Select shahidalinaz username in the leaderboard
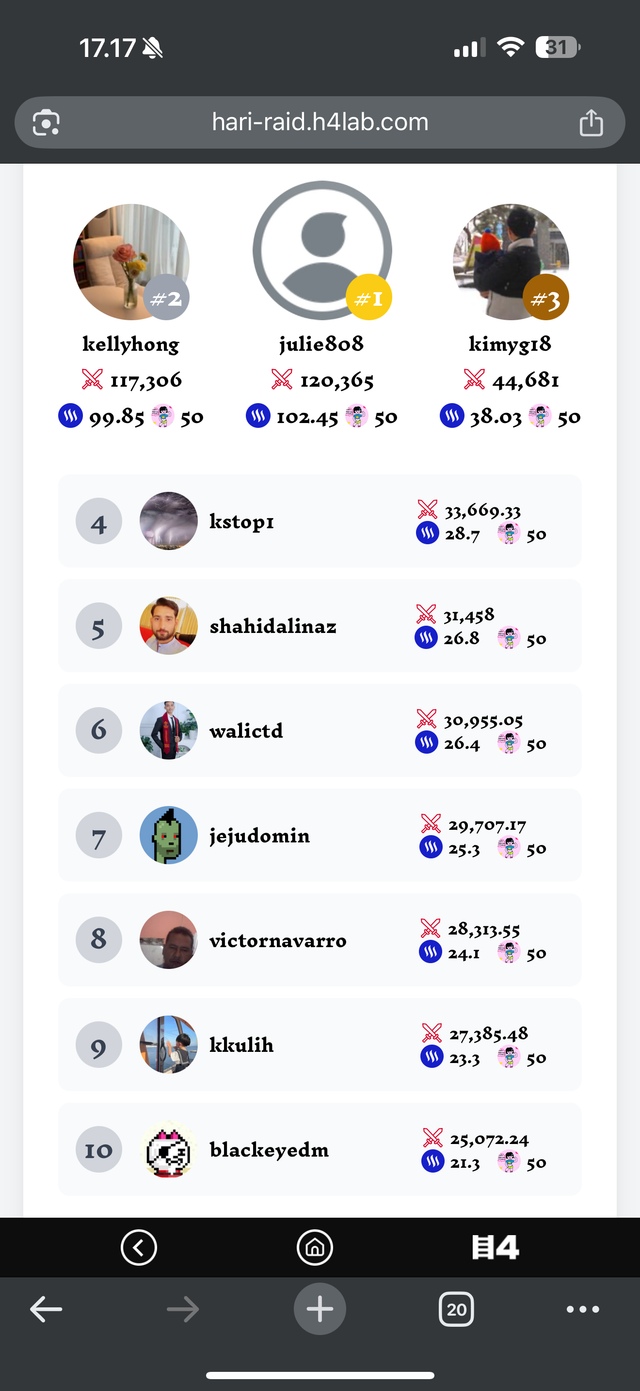Viewport: 640px width, 1391px height. (272, 626)
